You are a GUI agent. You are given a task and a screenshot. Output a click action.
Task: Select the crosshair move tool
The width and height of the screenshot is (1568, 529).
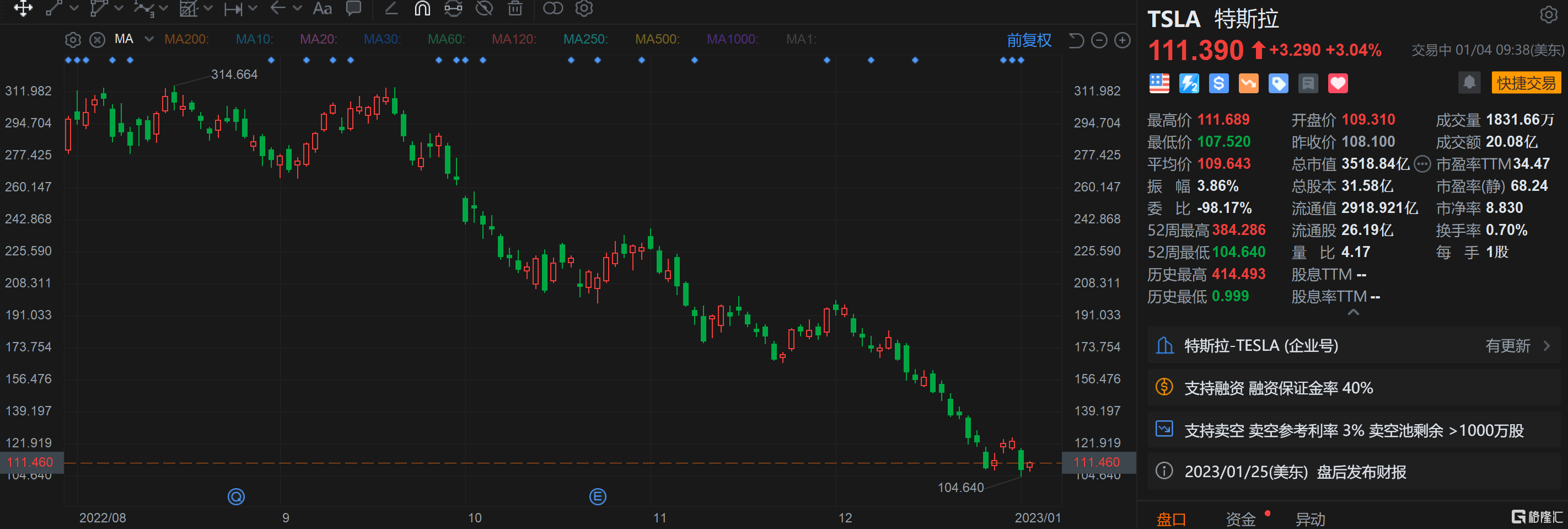pyautogui.click(x=23, y=8)
